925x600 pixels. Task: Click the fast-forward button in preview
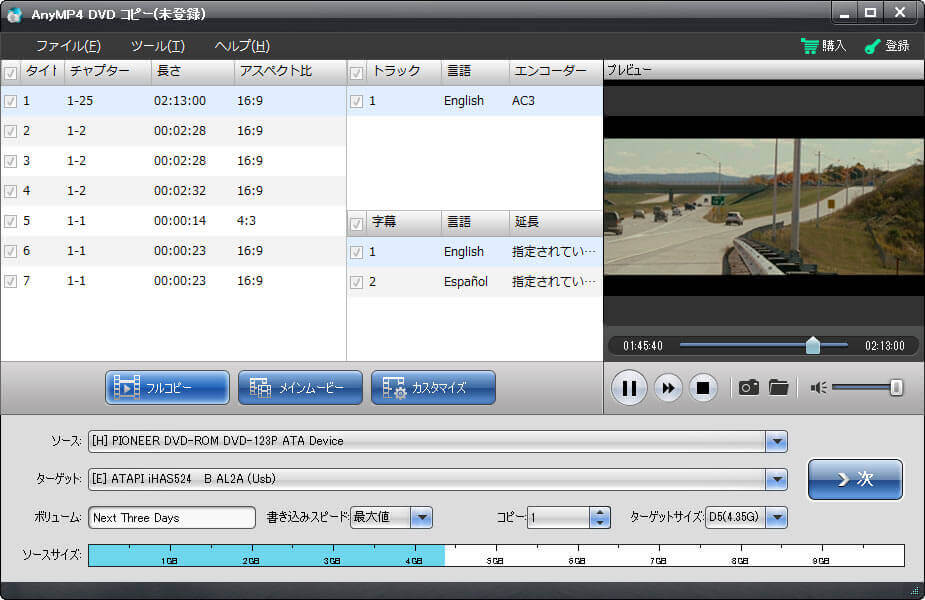tap(667, 387)
